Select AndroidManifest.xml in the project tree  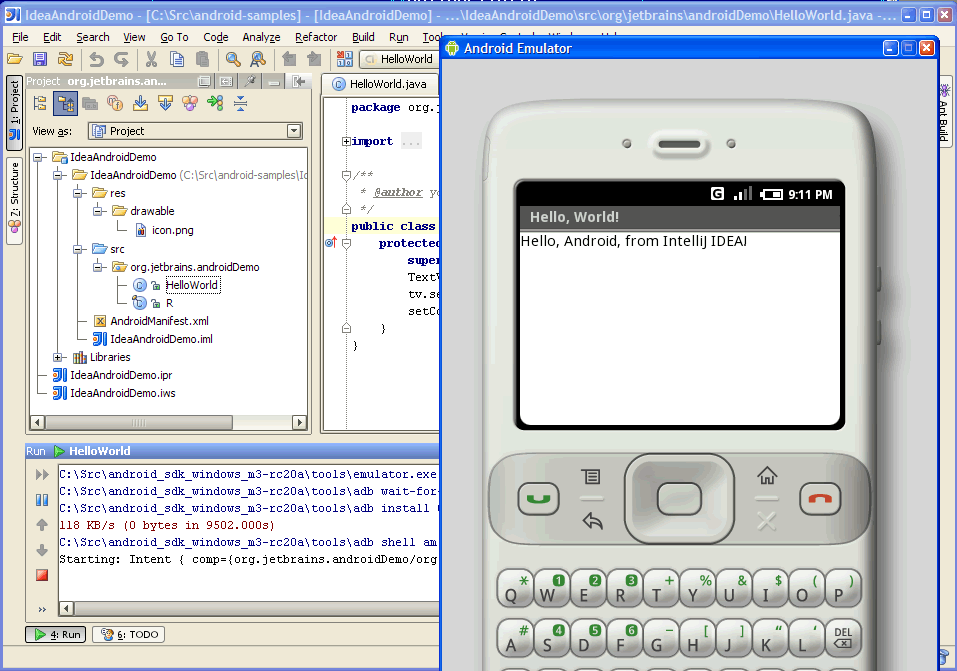coord(159,321)
